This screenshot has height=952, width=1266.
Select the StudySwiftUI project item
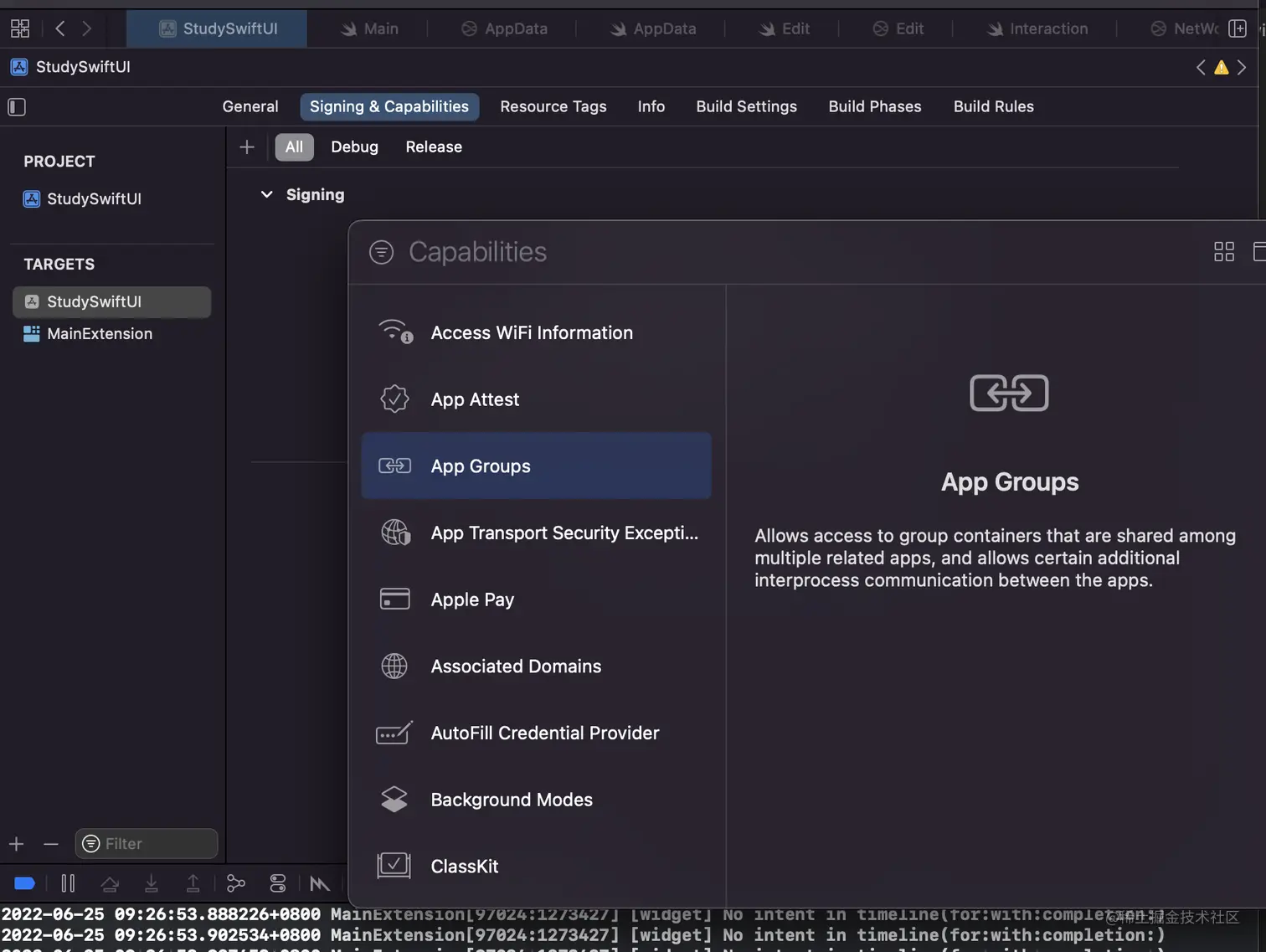94,199
